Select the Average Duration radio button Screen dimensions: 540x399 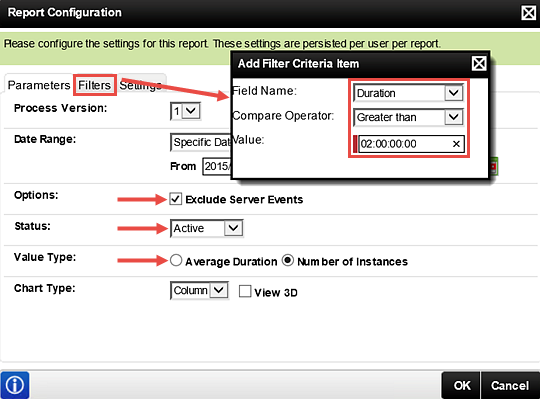[x=176, y=261]
